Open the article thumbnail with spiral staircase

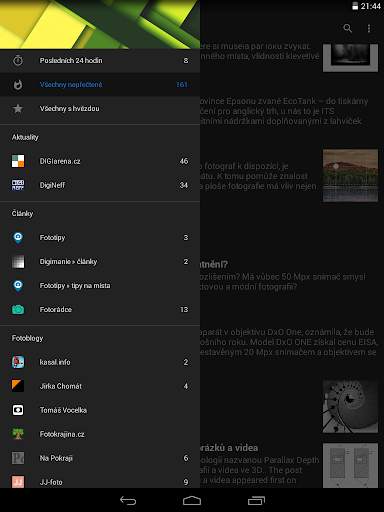coord(350,406)
